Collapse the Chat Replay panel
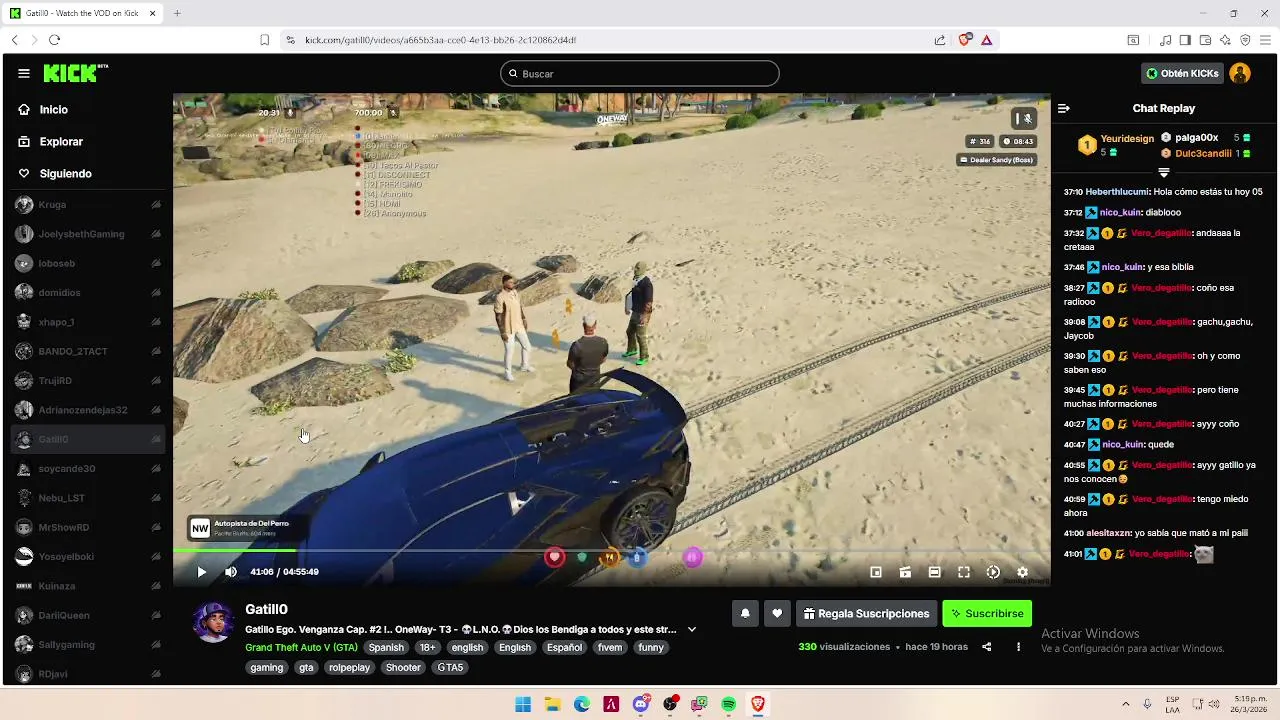 [1064, 108]
